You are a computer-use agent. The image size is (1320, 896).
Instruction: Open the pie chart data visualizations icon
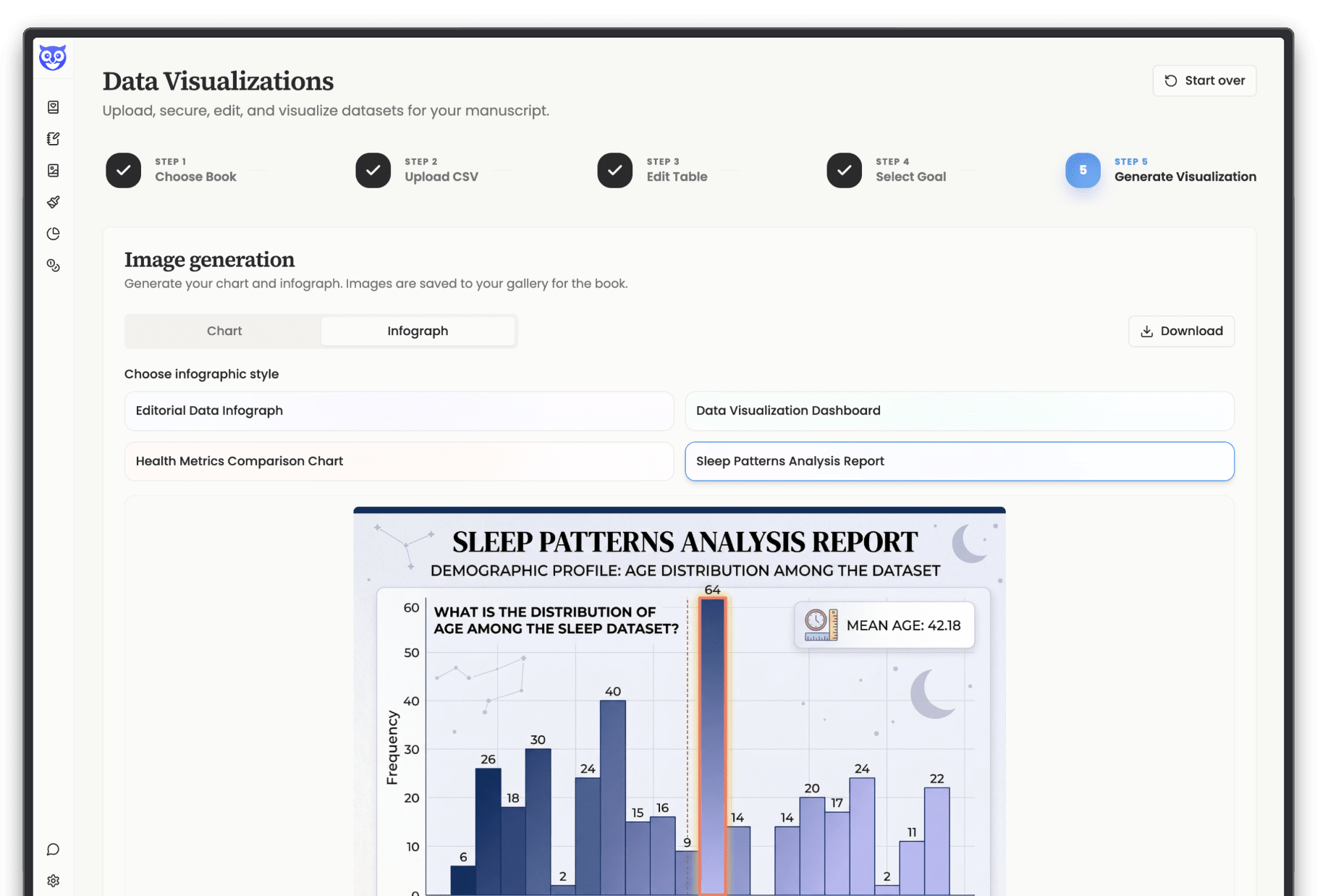pos(53,233)
